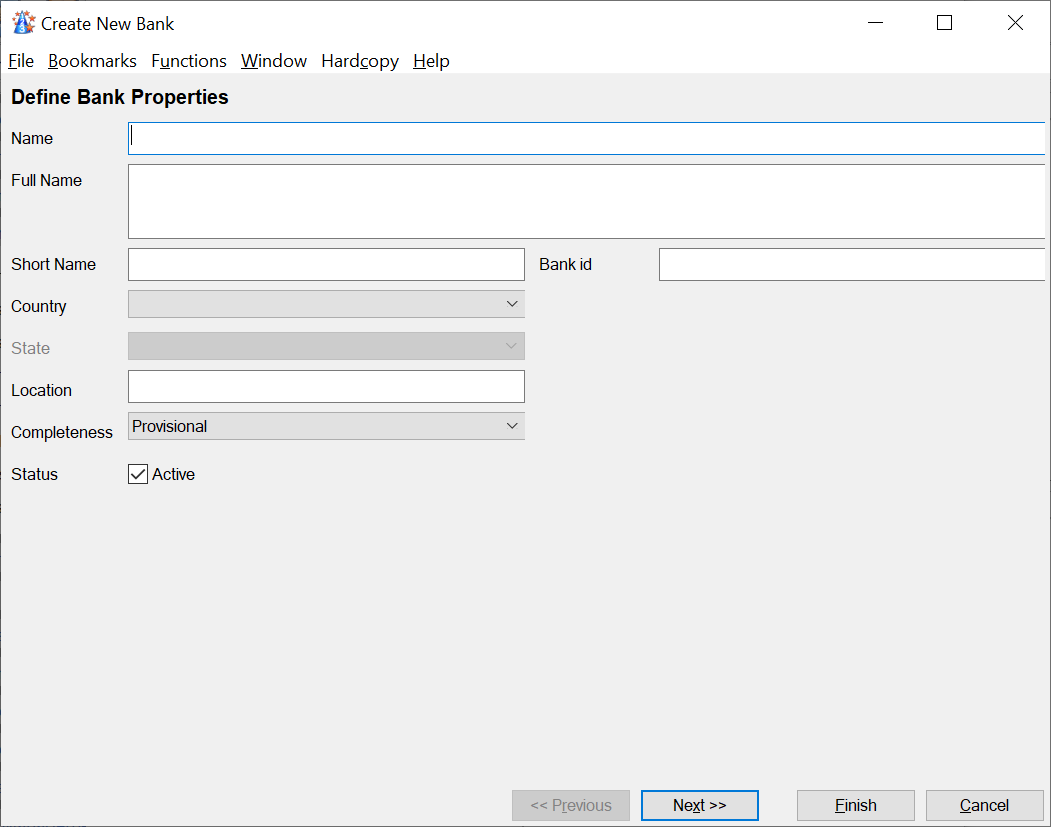Open the Functions menu
This screenshot has height=827, width=1051.
click(x=189, y=61)
